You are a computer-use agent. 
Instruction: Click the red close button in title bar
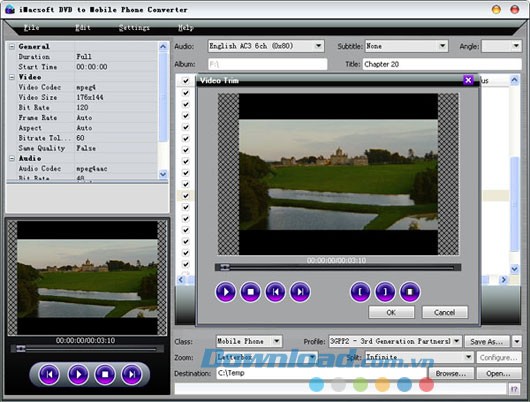tap(514, 9)
